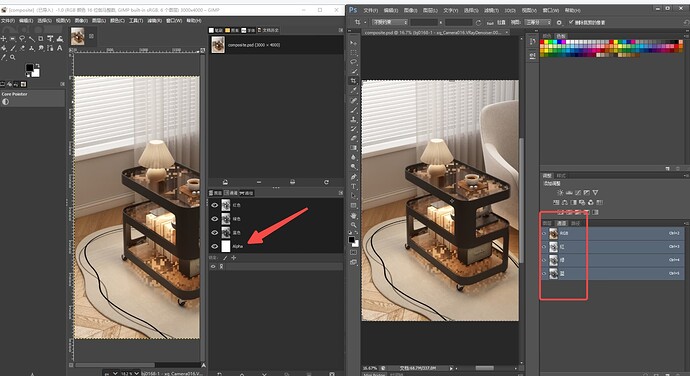Toggle visibility of GIMP red channel
The height and width of the screenshot is (376, 690).
215,205
